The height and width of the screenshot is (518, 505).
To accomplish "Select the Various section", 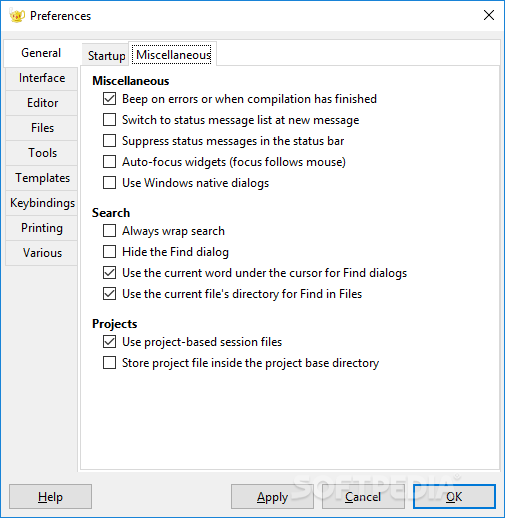I will click(x=41, y=253).
